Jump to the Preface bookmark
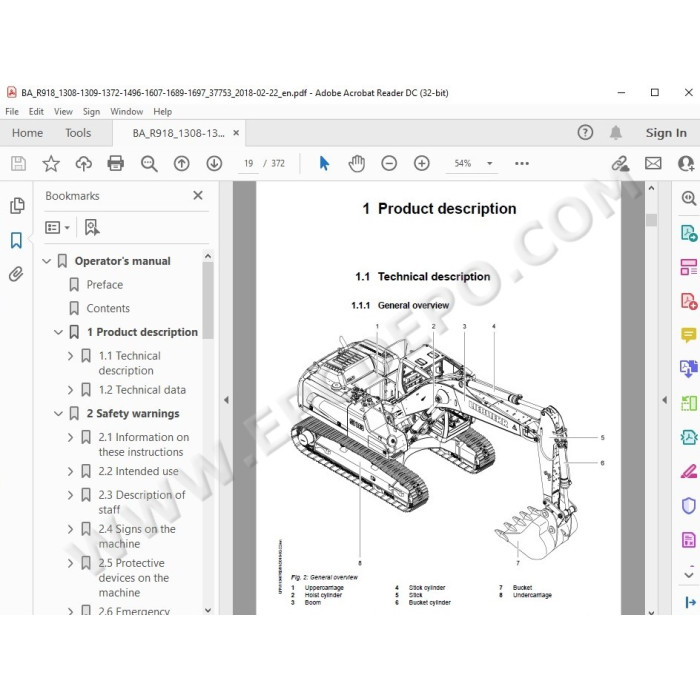Image resolution: width=700 pixels, height=700 pixels. 105,285
